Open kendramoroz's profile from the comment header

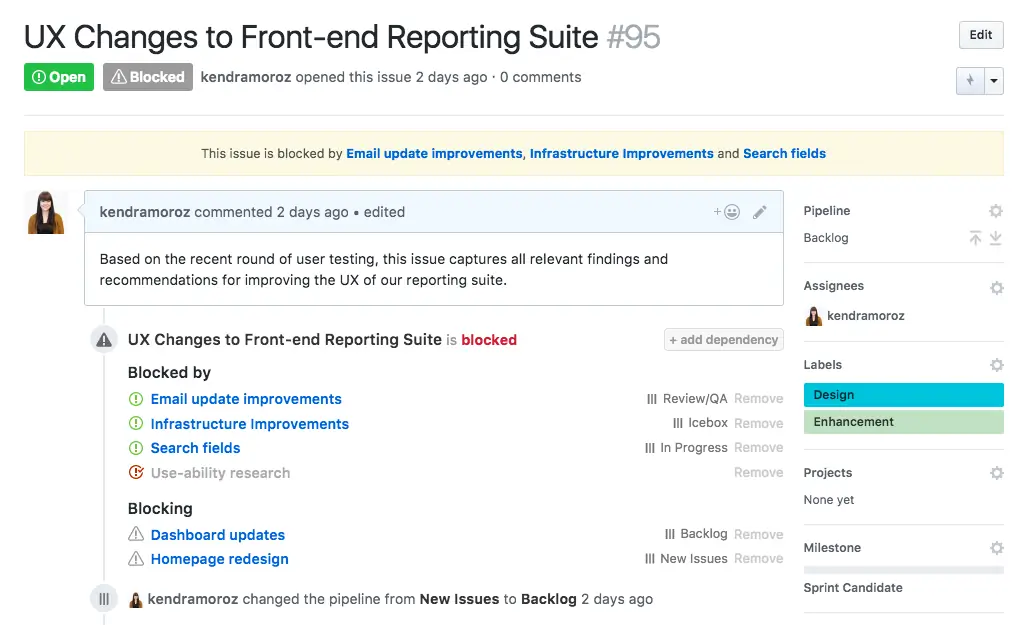click(145, 212)
